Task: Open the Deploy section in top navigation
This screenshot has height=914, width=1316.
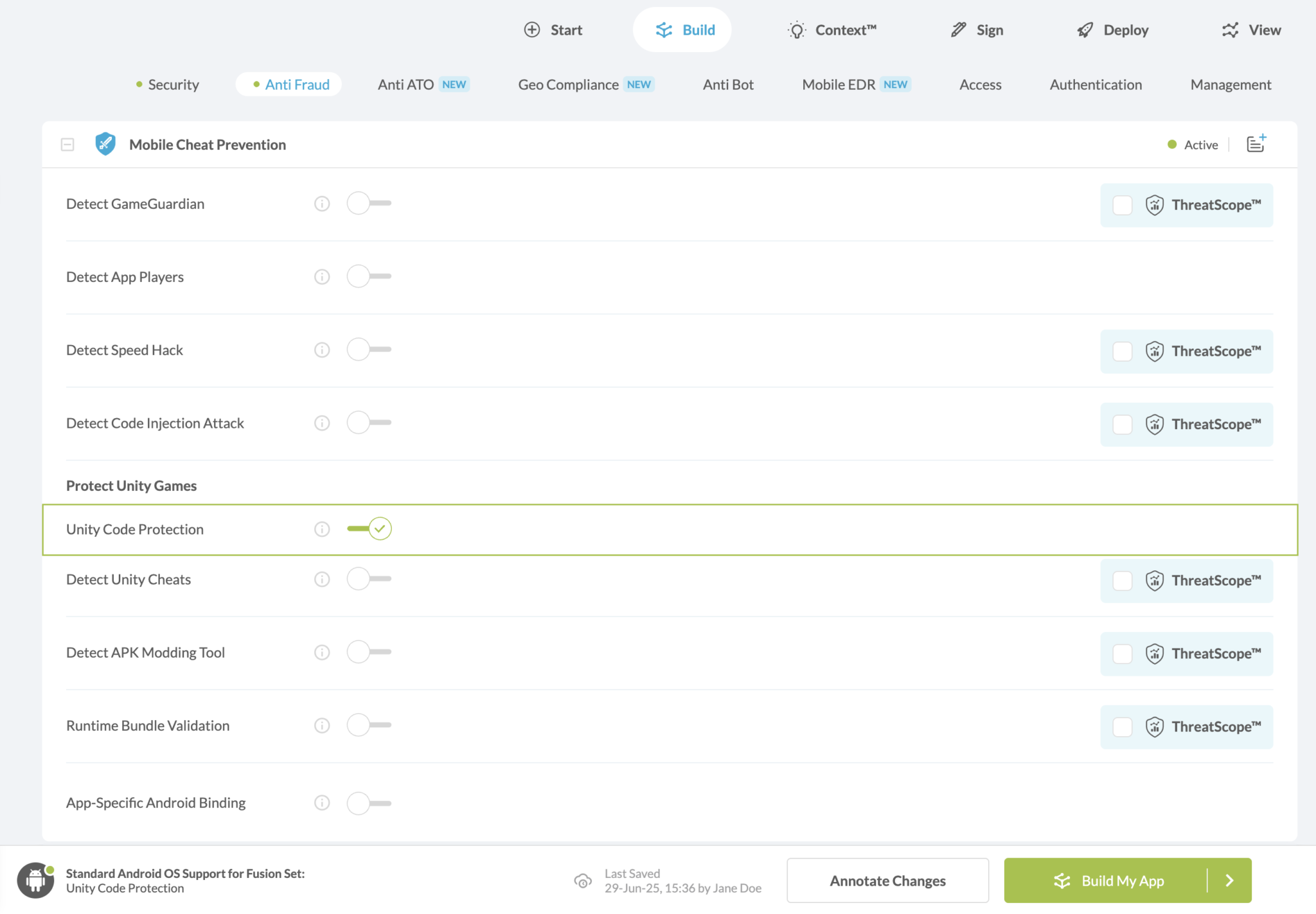Action: click(1113, 30)
